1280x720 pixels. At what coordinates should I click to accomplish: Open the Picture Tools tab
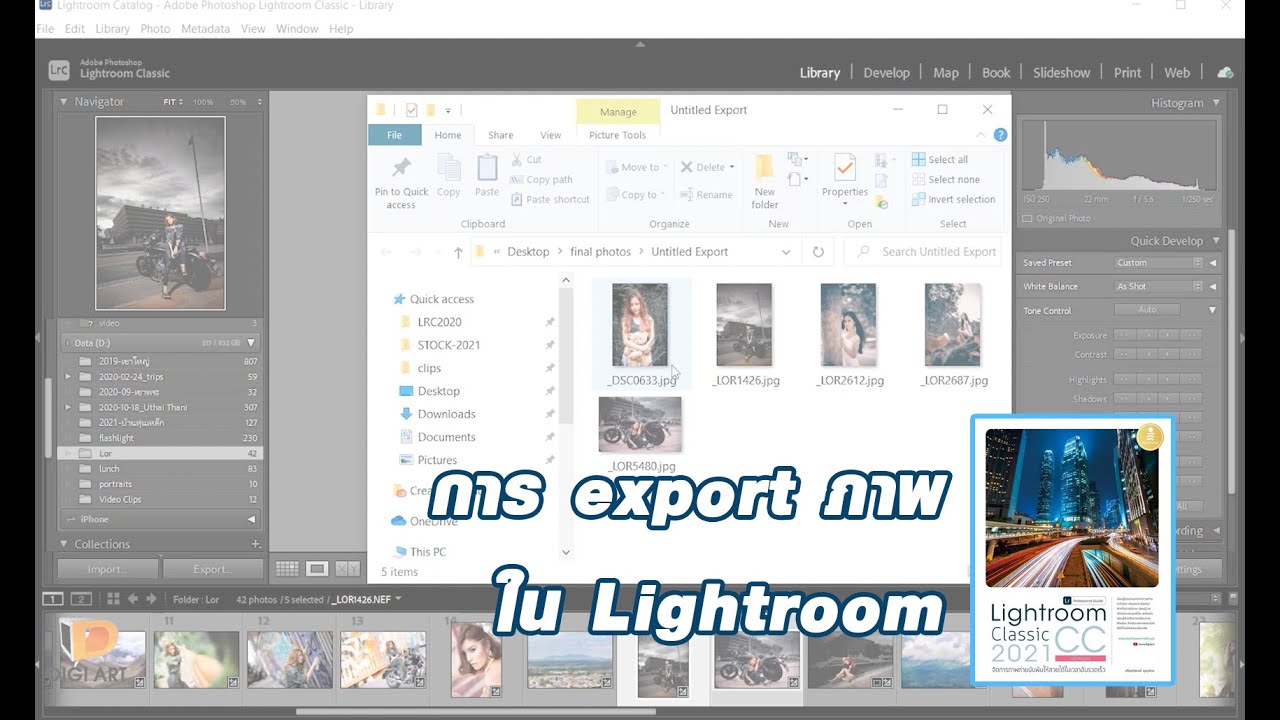point(618,135)
